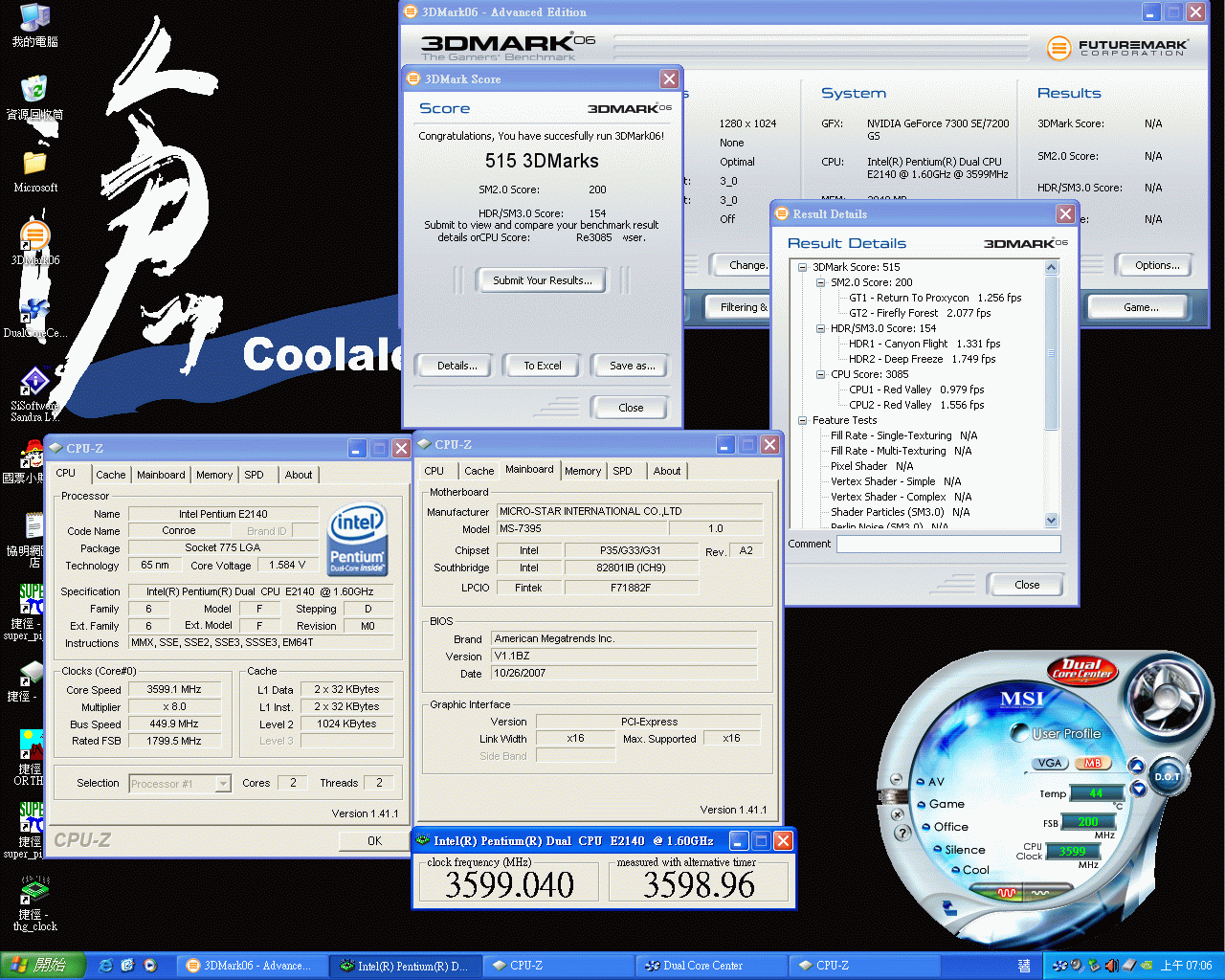Click the up arrow button in Dual Core Center

(1136, 765)
